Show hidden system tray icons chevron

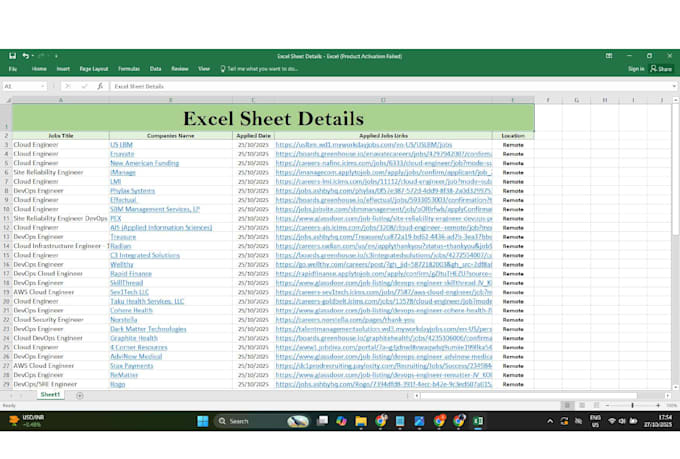coord(550,421)
